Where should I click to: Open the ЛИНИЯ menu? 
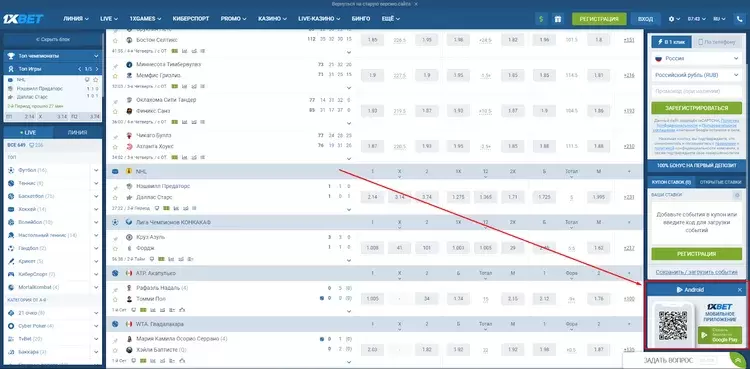coord(76,19)
